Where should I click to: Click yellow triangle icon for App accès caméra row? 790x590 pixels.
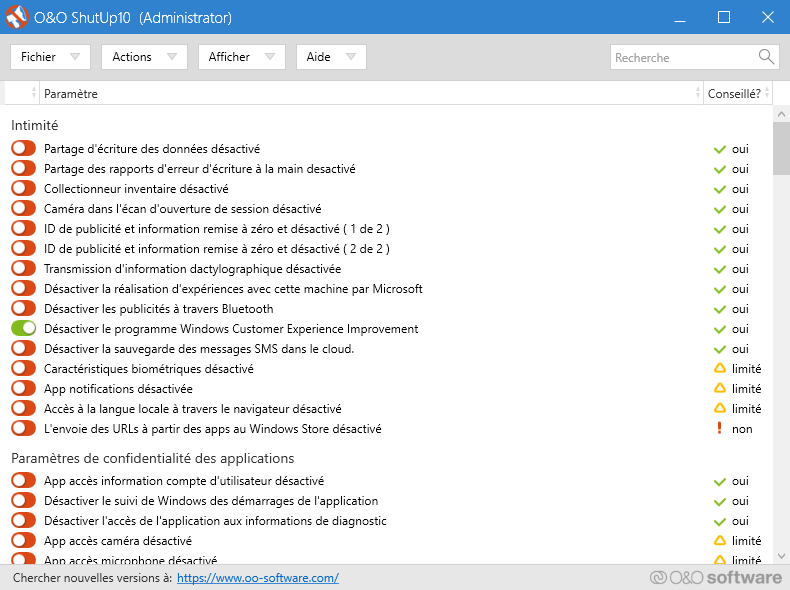click(x=720, y=540)
